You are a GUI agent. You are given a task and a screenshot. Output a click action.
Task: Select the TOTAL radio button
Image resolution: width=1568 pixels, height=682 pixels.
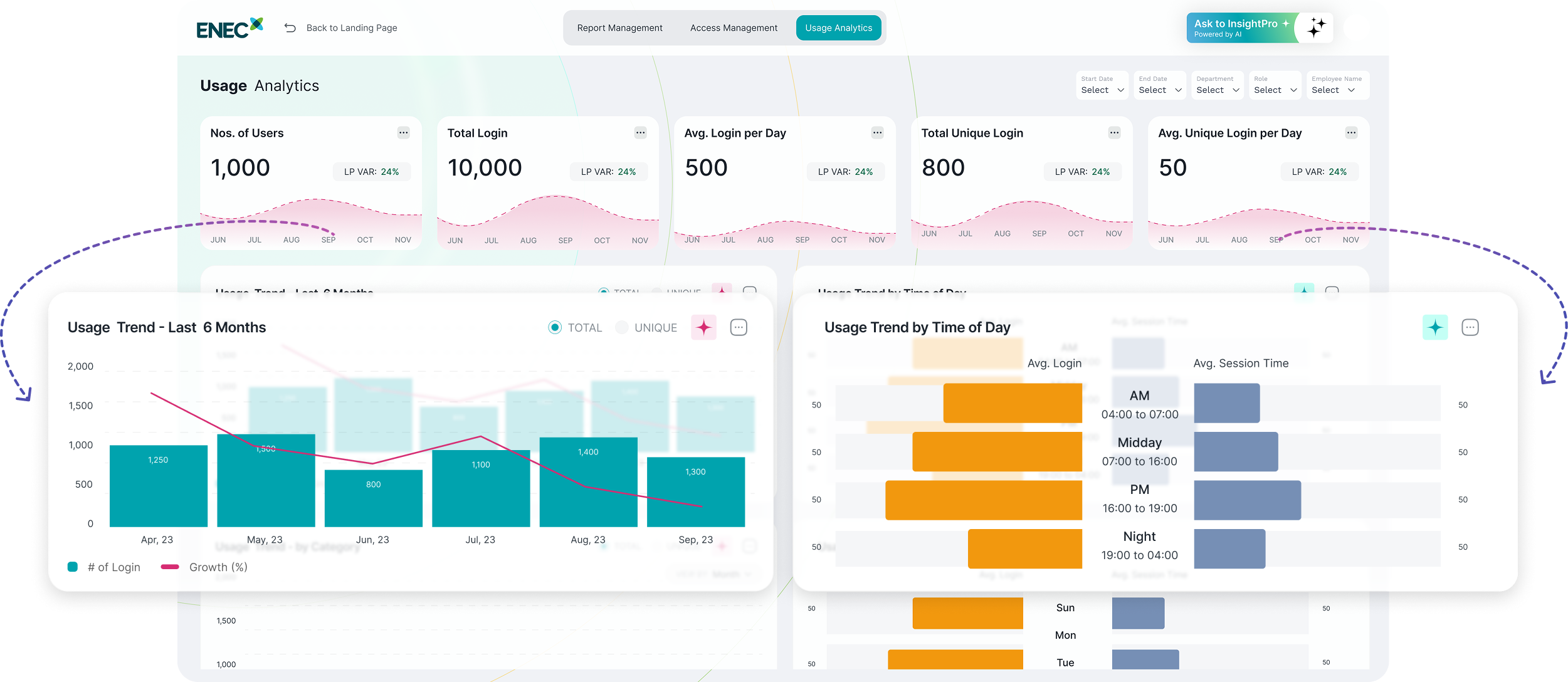pyautogui.click(x=555, y=327)
